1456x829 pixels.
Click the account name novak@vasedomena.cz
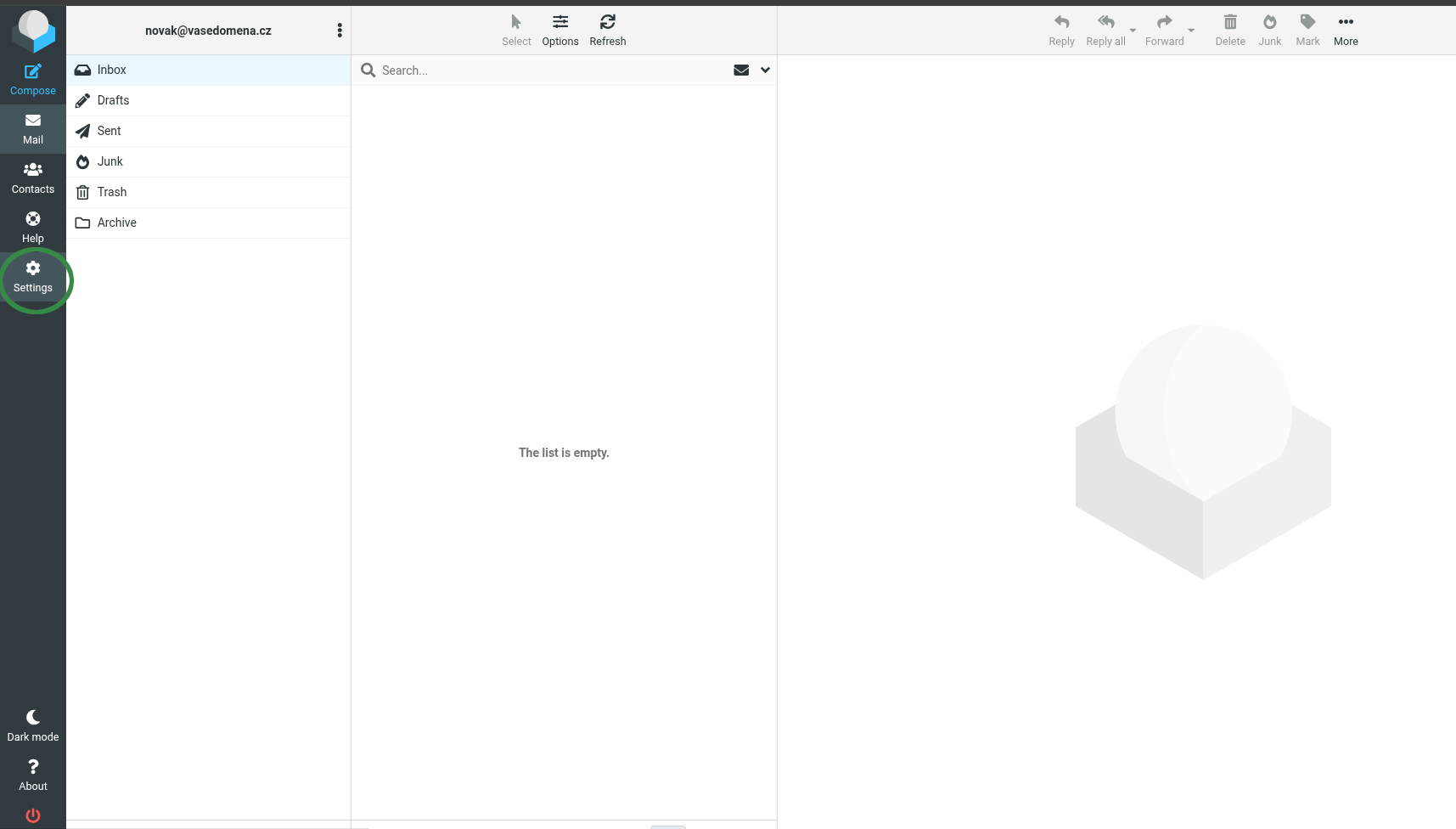[208, 31]
